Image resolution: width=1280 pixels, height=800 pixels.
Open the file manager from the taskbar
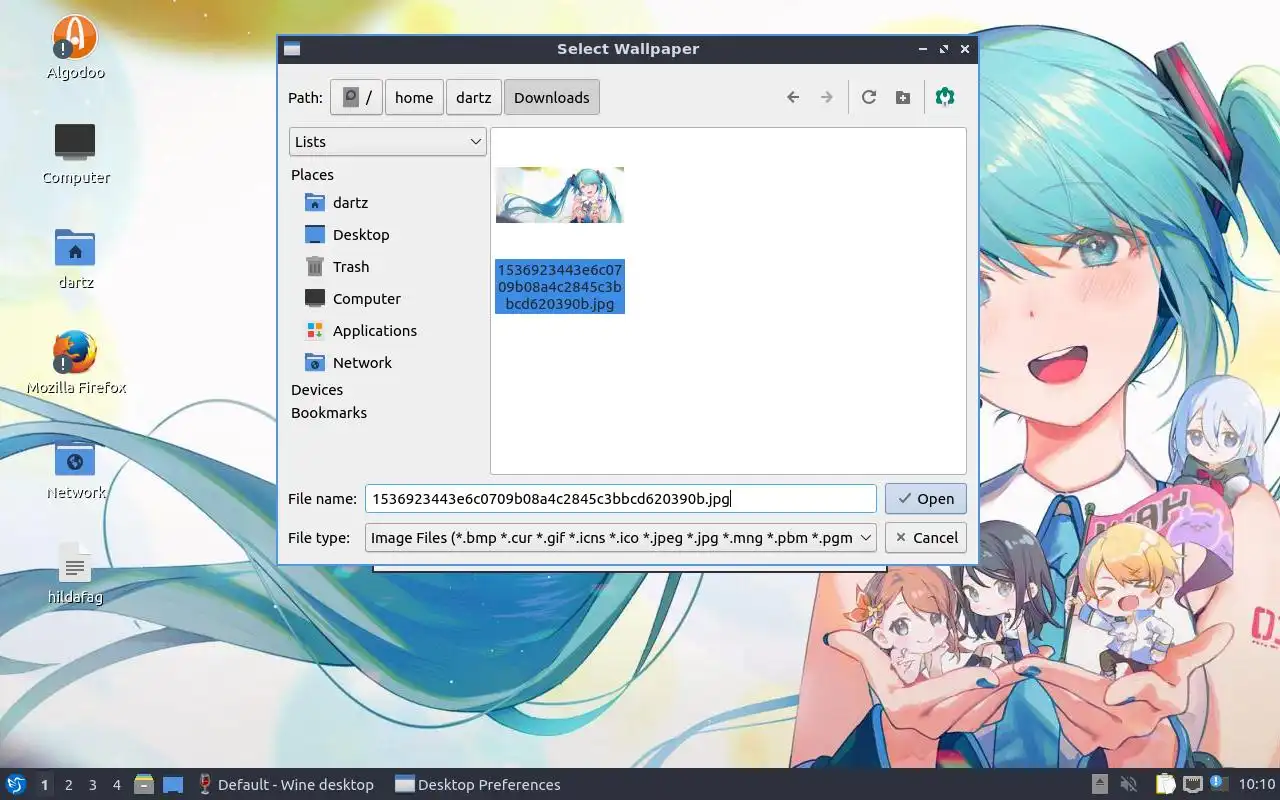144,785
